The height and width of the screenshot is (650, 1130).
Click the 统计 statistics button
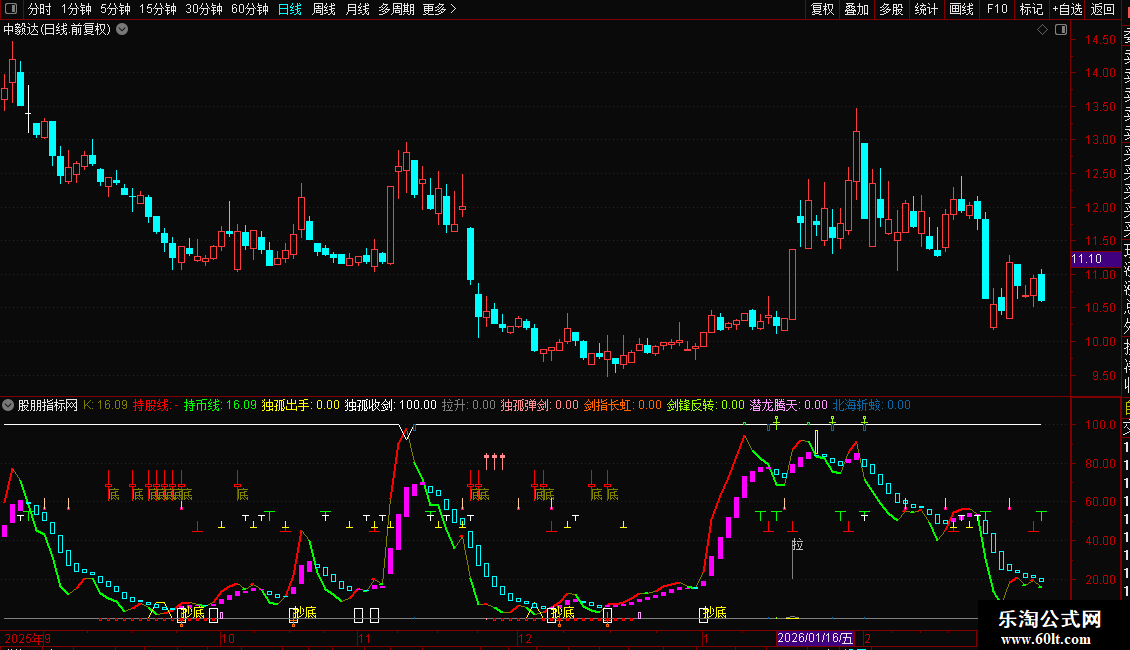[x=926, y=9]
